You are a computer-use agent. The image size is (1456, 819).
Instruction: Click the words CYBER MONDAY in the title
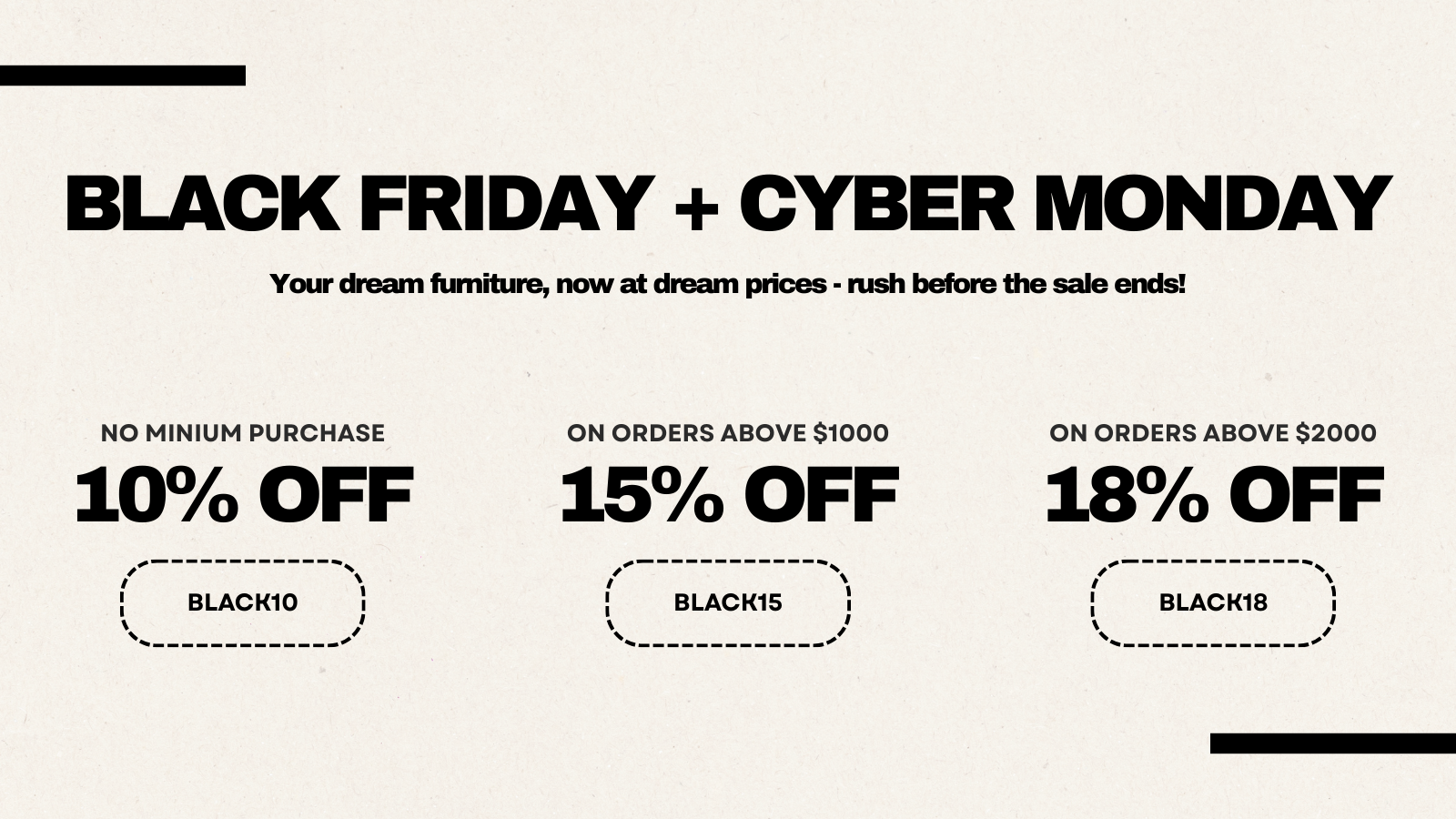click(x=1065, y=204)
